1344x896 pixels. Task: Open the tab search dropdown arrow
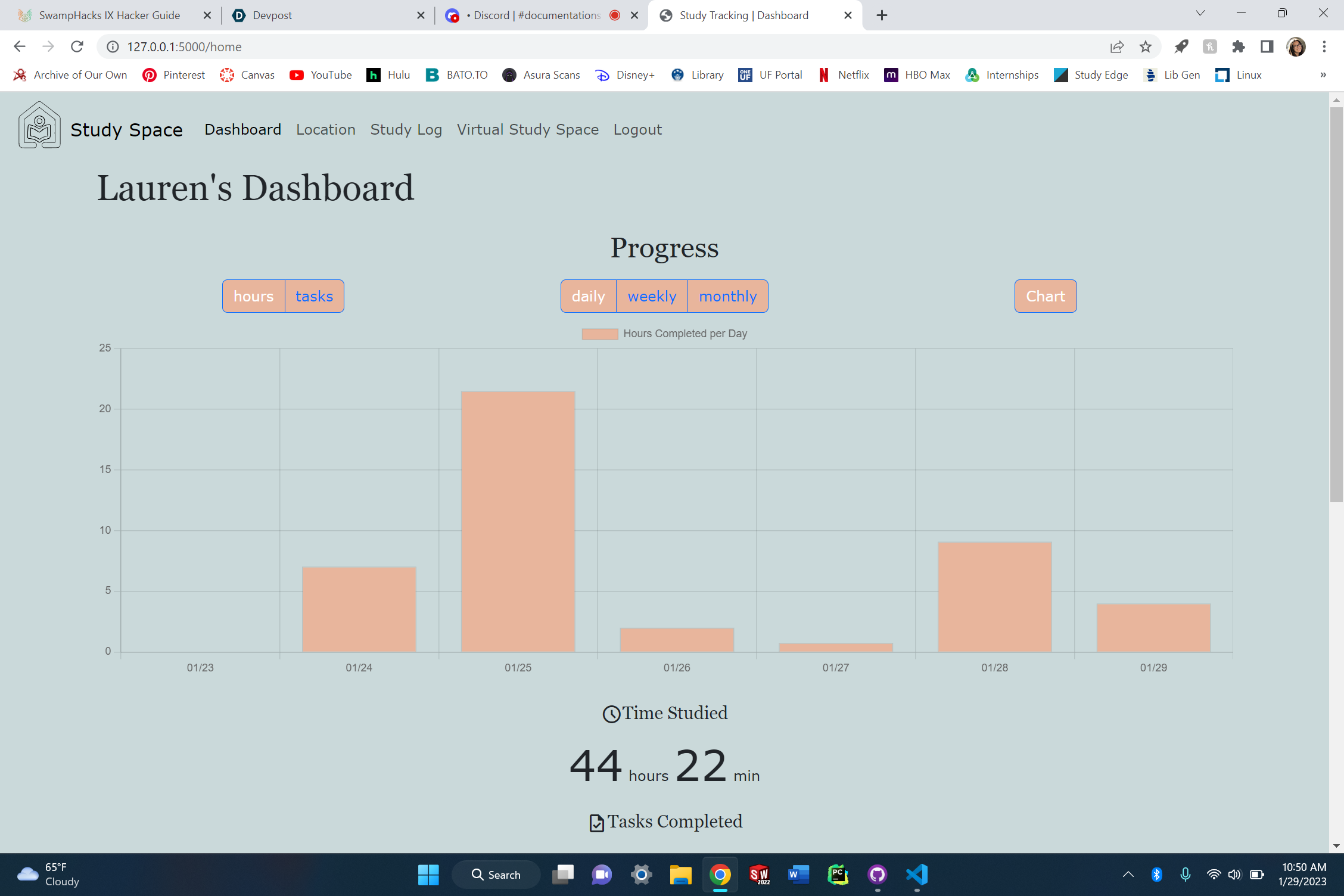click(1200, 14)
